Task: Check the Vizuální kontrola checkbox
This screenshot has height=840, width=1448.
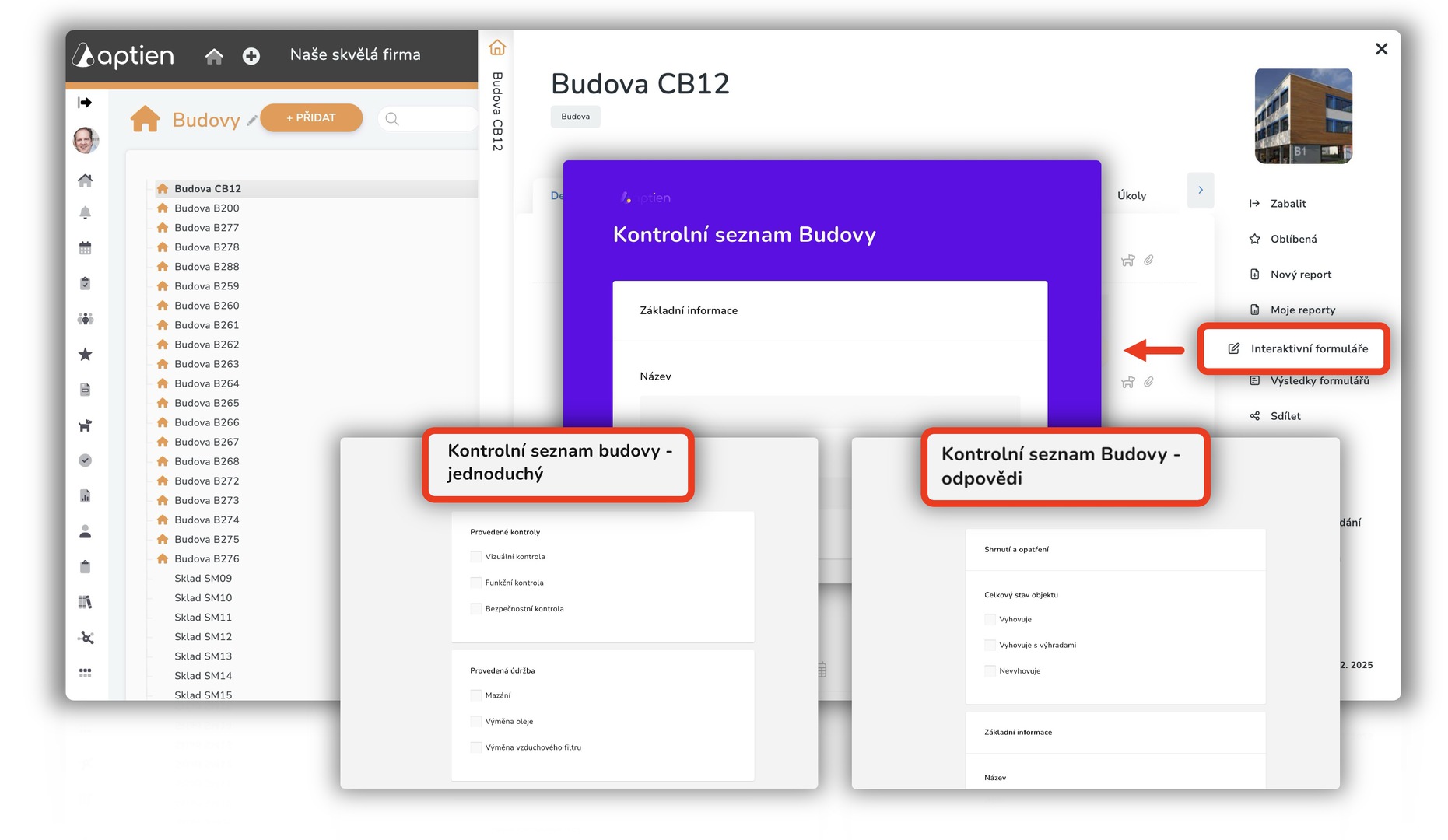Action: click(x=476, y=557)
